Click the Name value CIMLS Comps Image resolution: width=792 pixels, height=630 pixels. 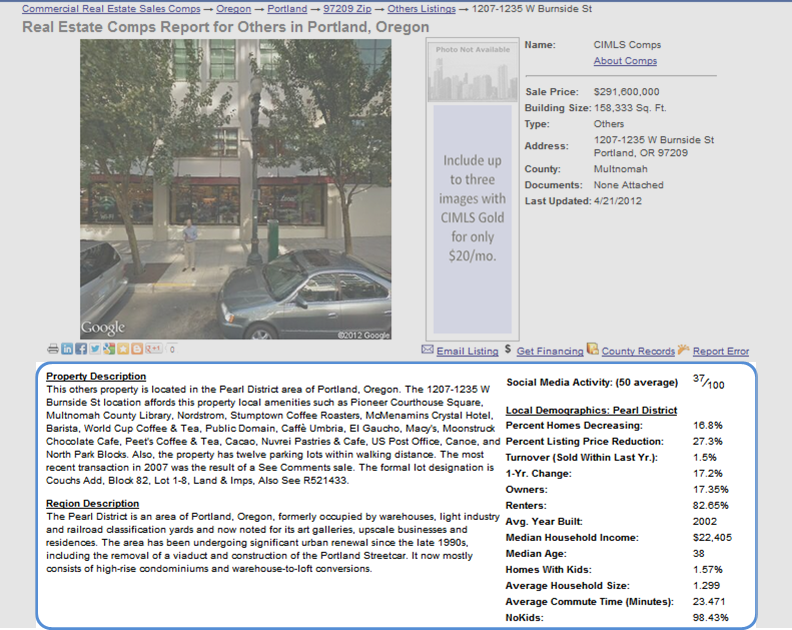coord(627,44)
